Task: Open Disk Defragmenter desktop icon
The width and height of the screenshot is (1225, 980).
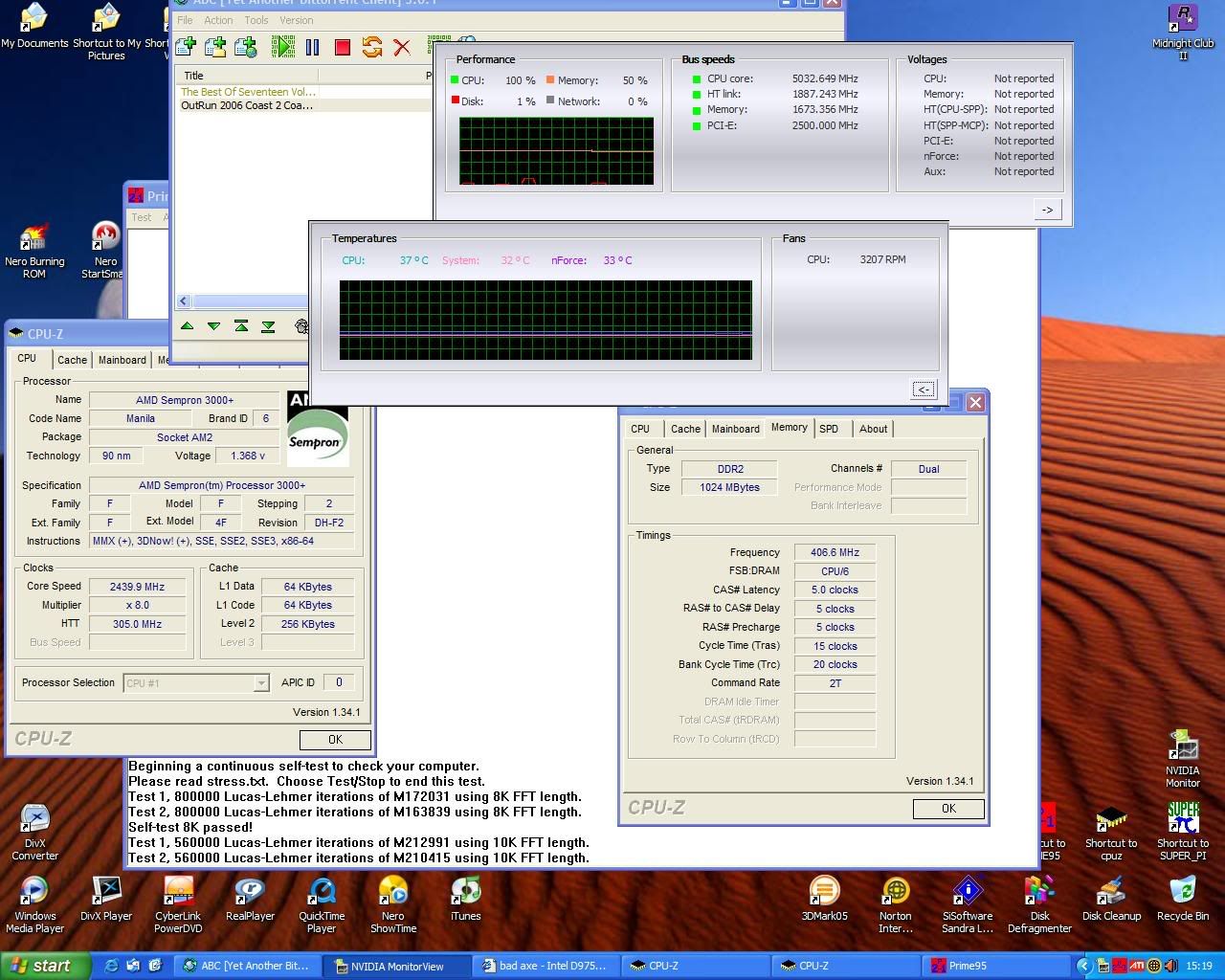Action: (x=1039, y=904)
